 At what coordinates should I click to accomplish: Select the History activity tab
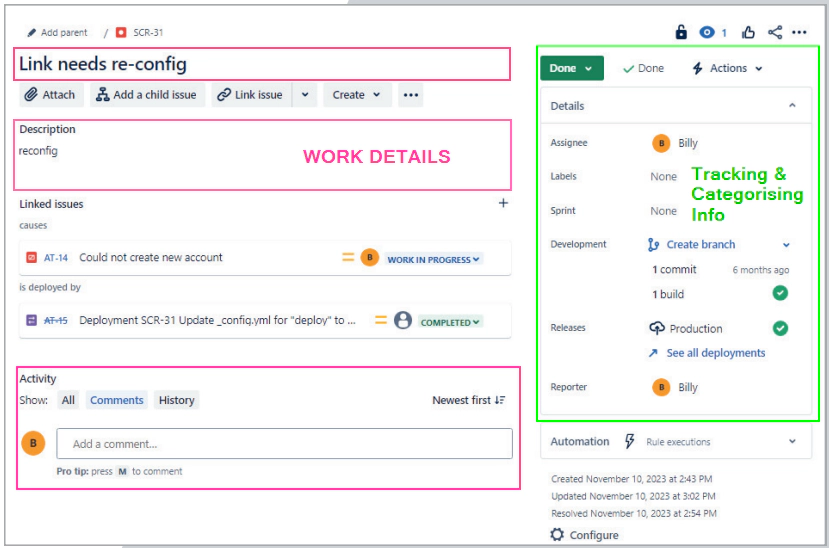177,400
